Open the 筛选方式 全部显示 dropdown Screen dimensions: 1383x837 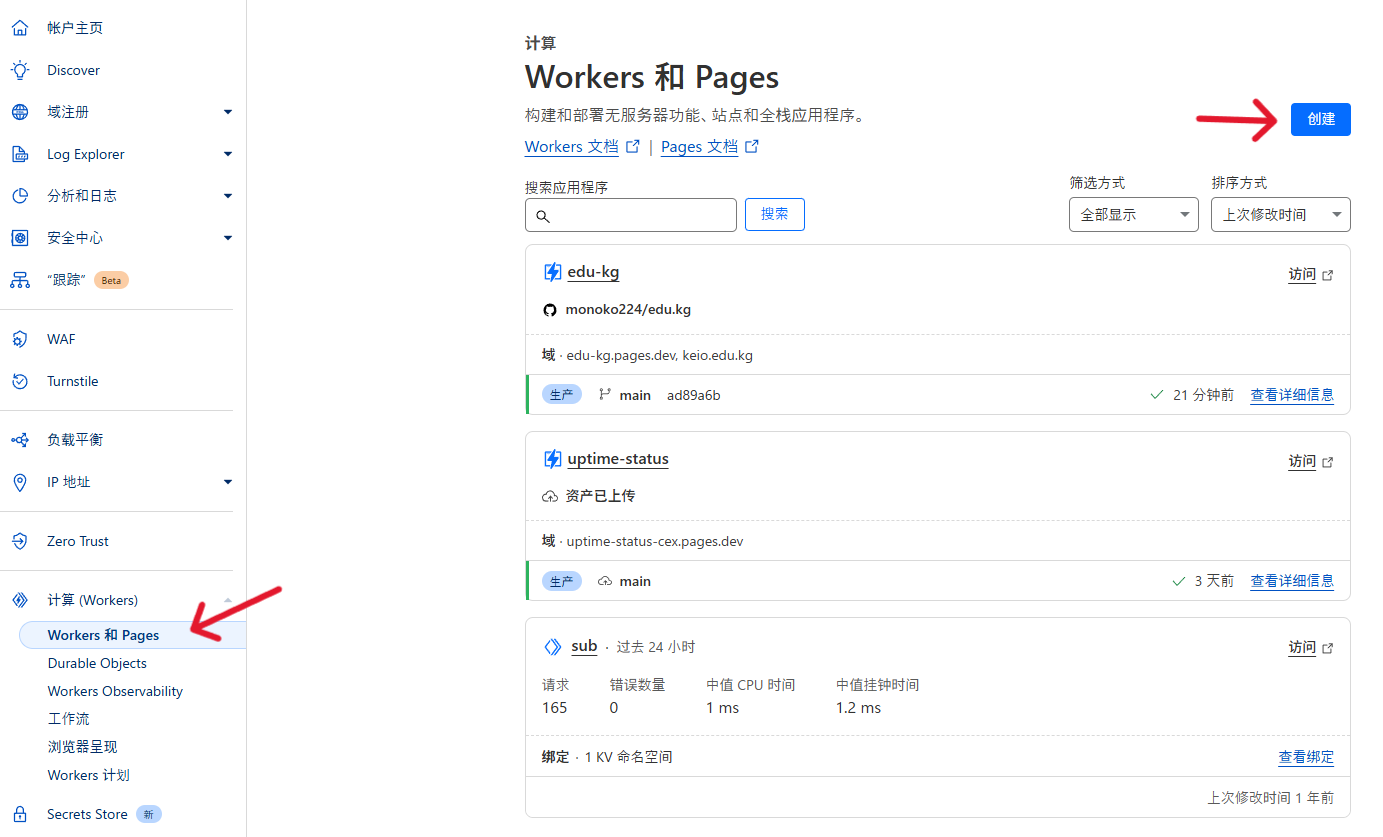[1134, 215]
